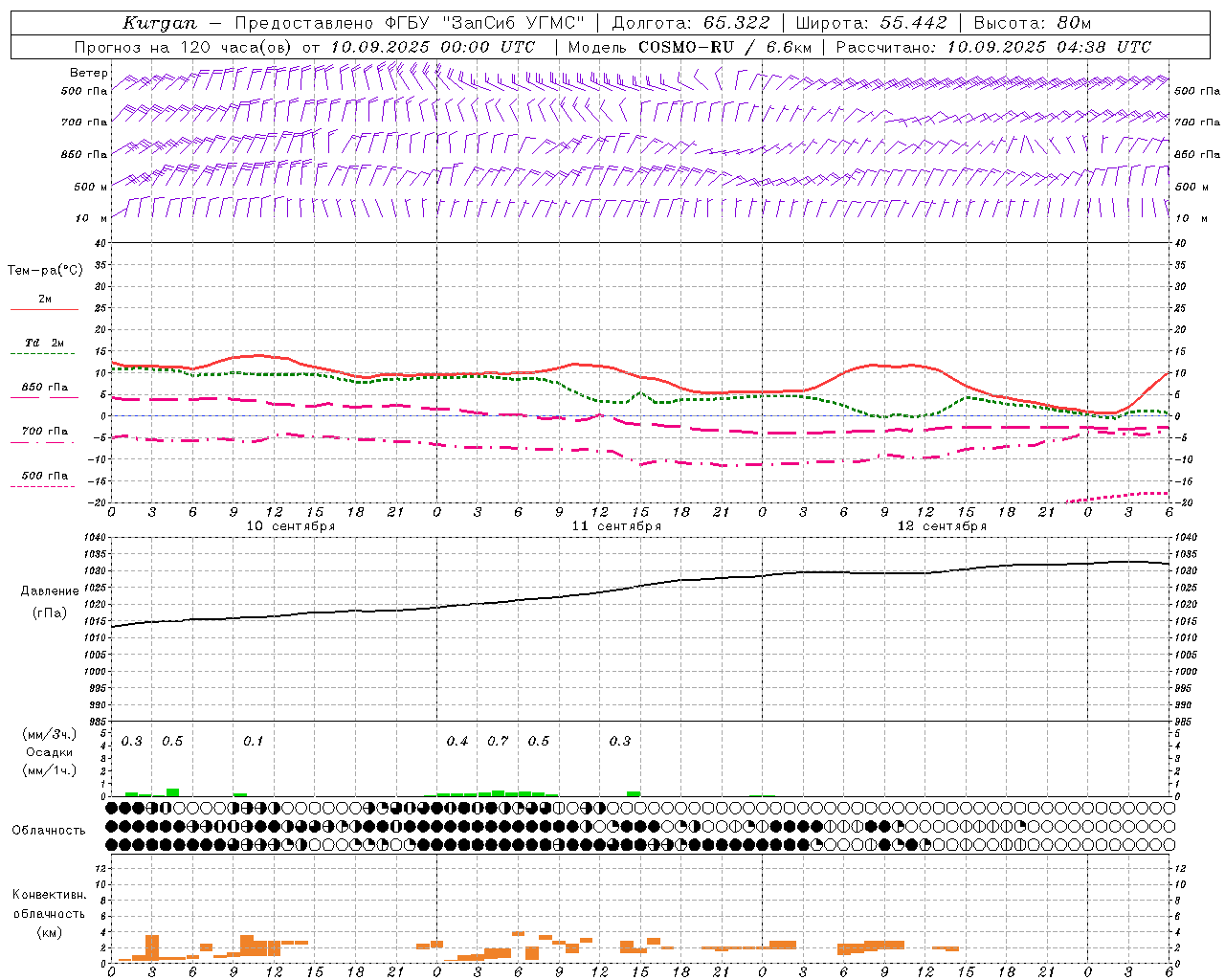1225x980 pixels.
Task: Click the "(мм/1ч.)" precipitation unit label
Action: (x=49, y=769)
